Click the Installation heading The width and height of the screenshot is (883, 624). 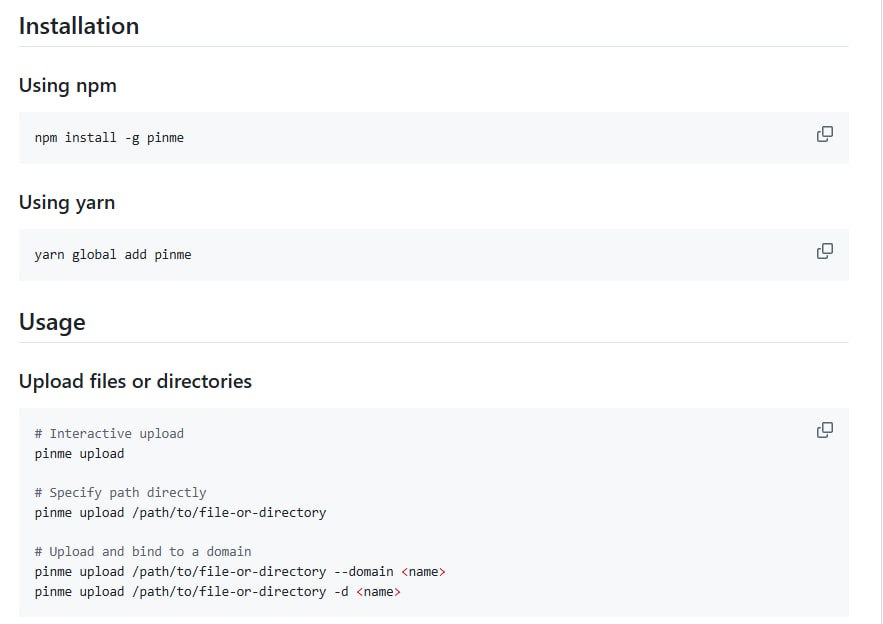pyautogui.click(x=79, y=26)
